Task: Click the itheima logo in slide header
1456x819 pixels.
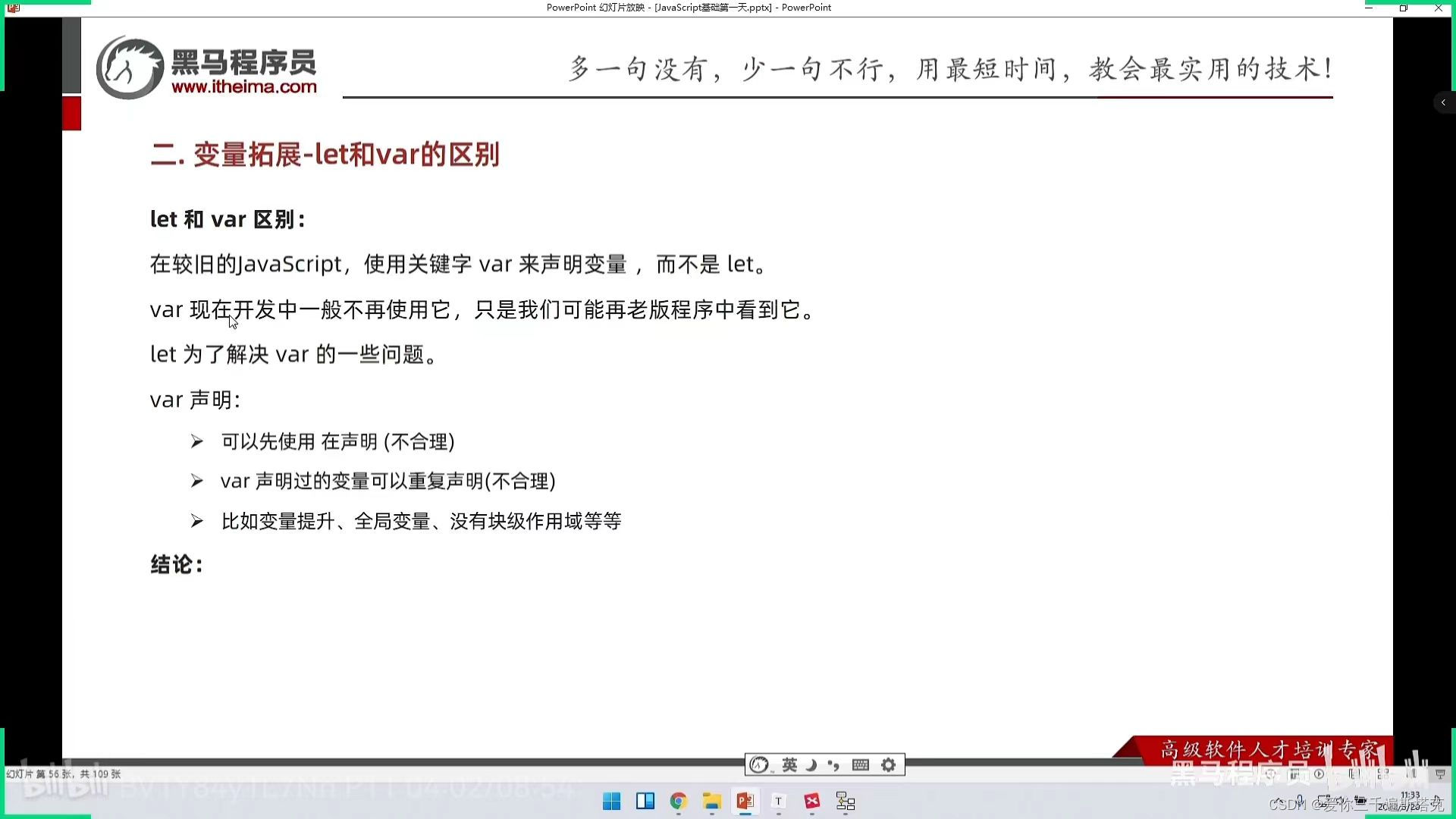Action: coord(130,67)
